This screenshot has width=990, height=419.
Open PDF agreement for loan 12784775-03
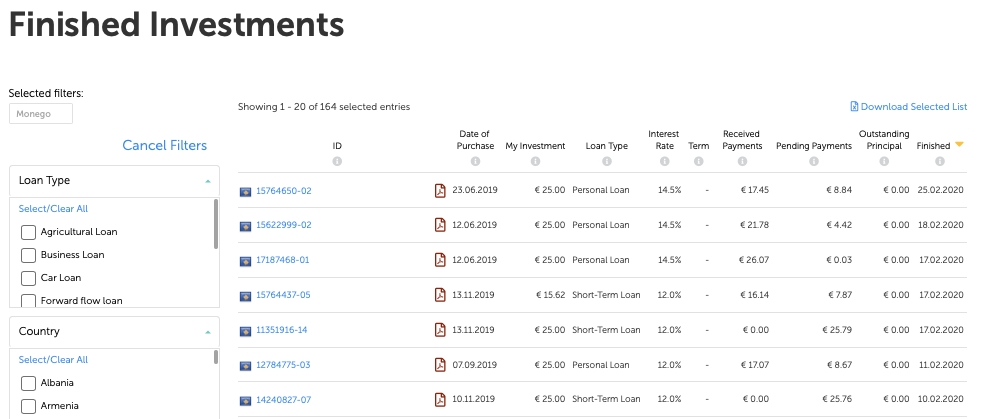tap(439, 365)
